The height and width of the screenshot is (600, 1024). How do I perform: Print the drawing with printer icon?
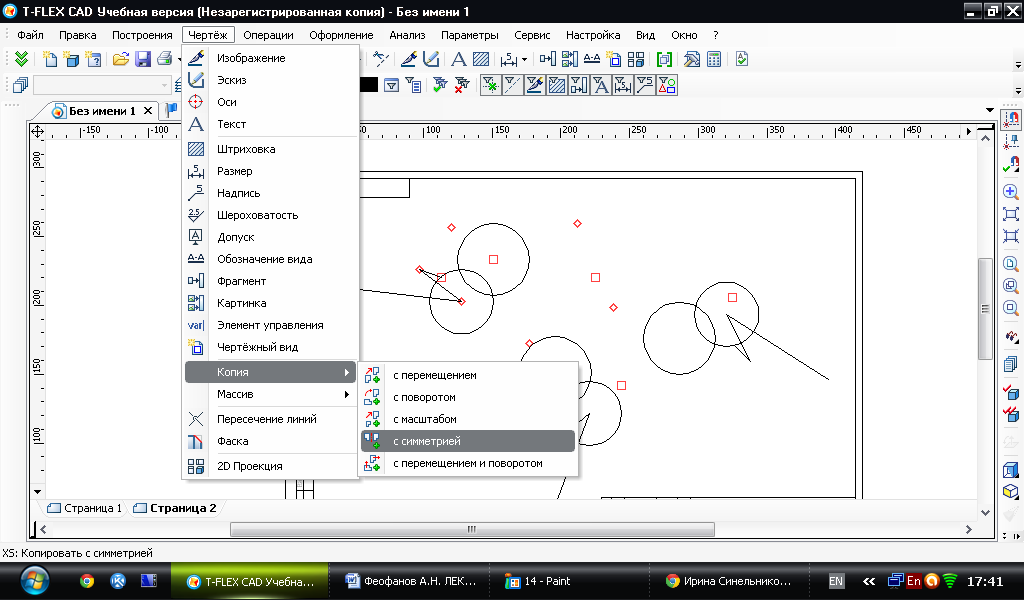coord(165,59)
